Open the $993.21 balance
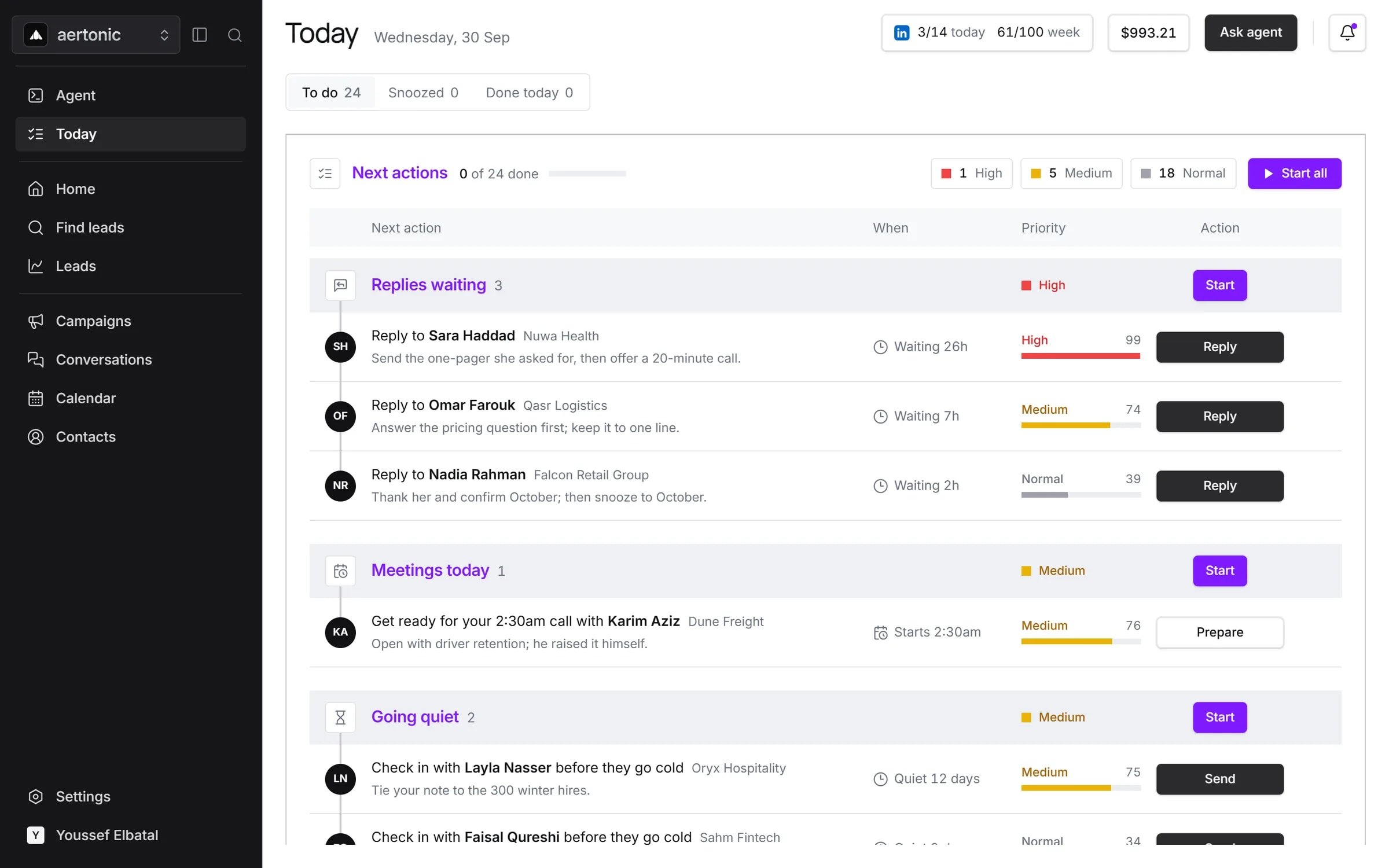Screen dimensions: 1389x868 (1148, 32)
